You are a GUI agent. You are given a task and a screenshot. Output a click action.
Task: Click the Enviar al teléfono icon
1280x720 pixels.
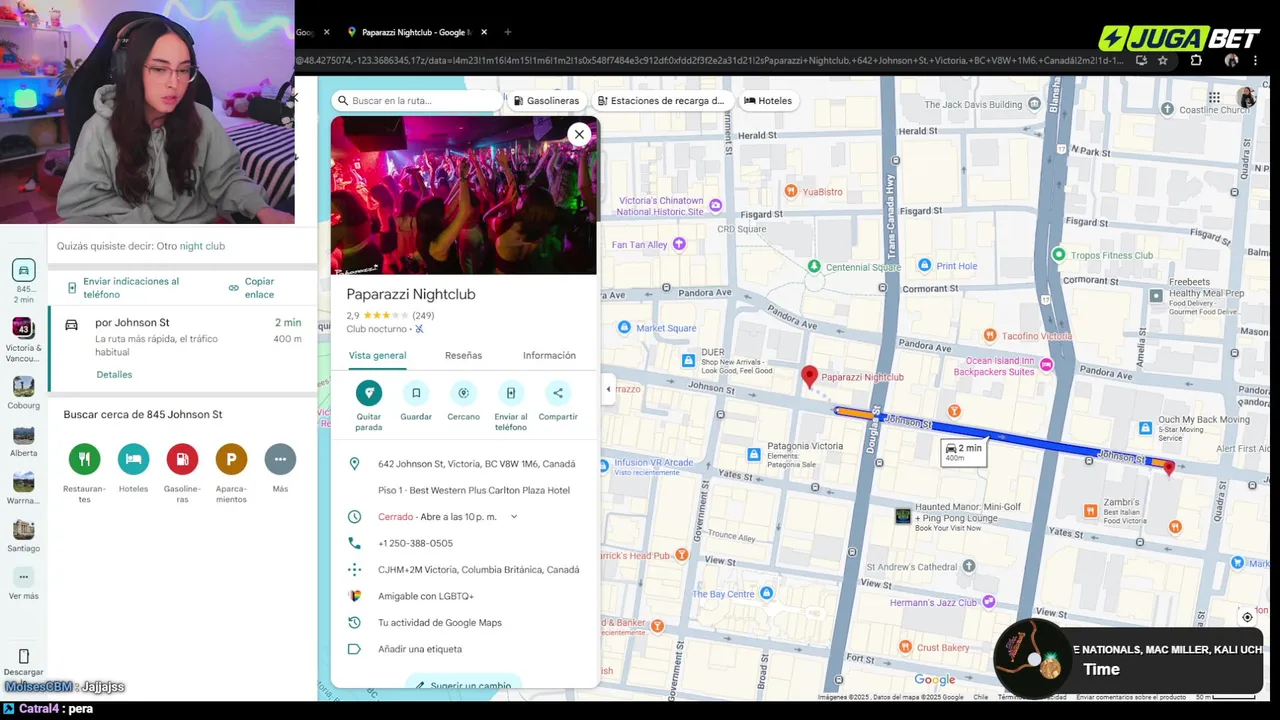click(x=511, y=393)
